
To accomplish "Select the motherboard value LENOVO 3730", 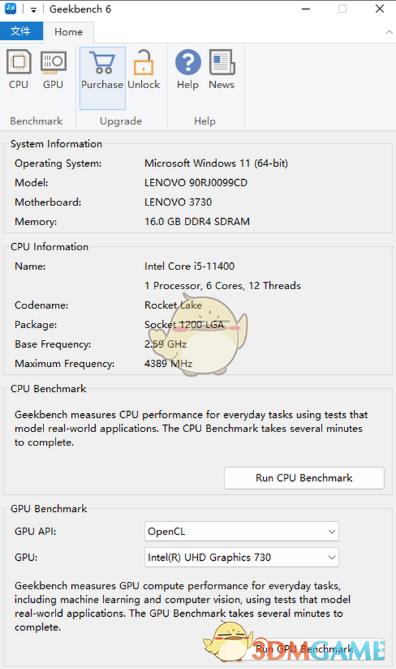I will tap(178, 202).
